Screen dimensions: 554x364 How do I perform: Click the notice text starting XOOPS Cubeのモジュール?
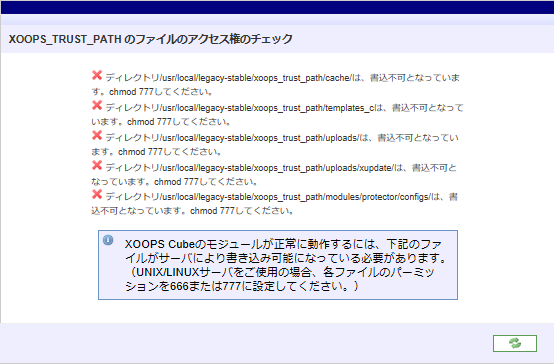[x=285, y=265]
